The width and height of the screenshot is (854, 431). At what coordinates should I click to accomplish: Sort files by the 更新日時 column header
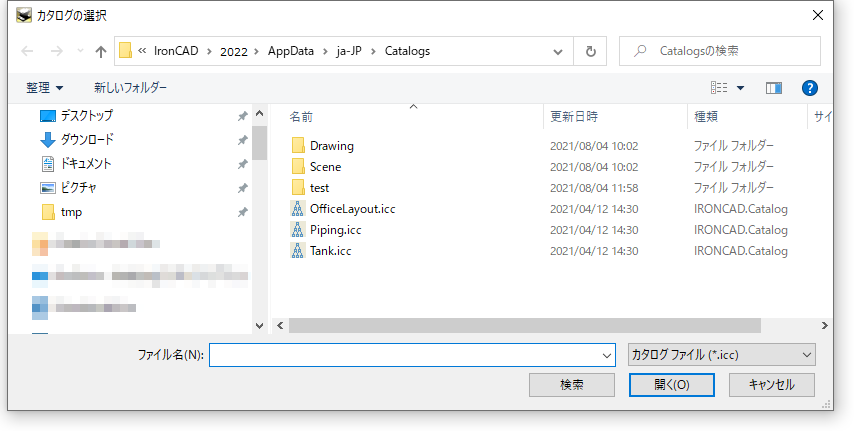[575, 117]
